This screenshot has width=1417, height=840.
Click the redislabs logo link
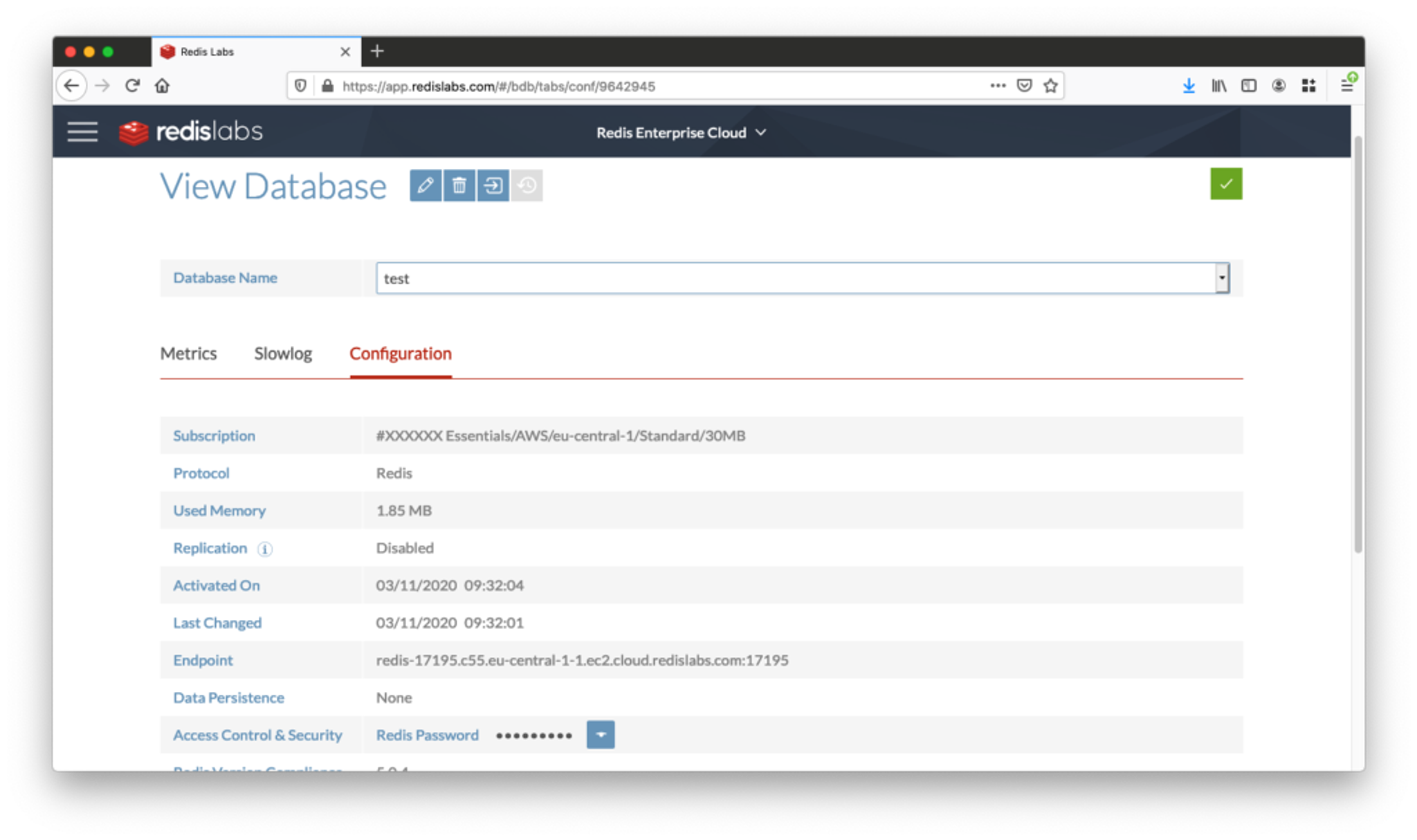tap(191, 131)
